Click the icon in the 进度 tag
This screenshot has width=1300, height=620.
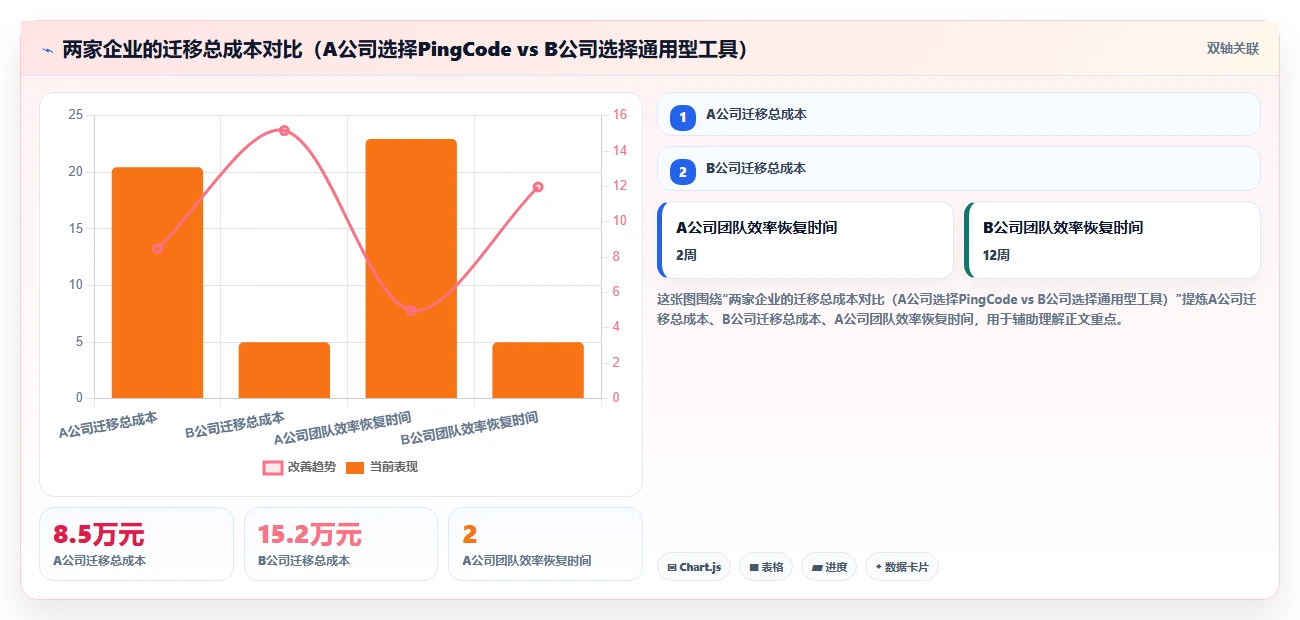[817, 568]
